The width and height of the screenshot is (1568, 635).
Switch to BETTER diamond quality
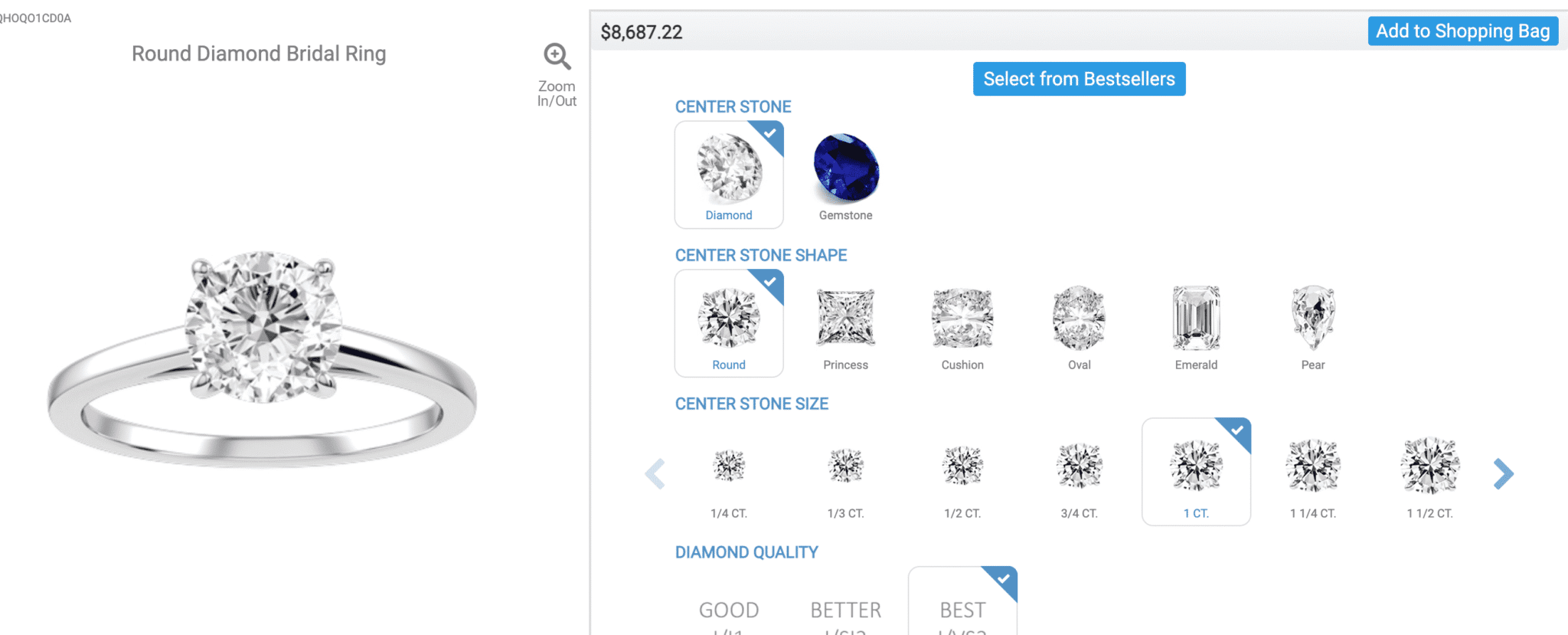tap(845, 610)
